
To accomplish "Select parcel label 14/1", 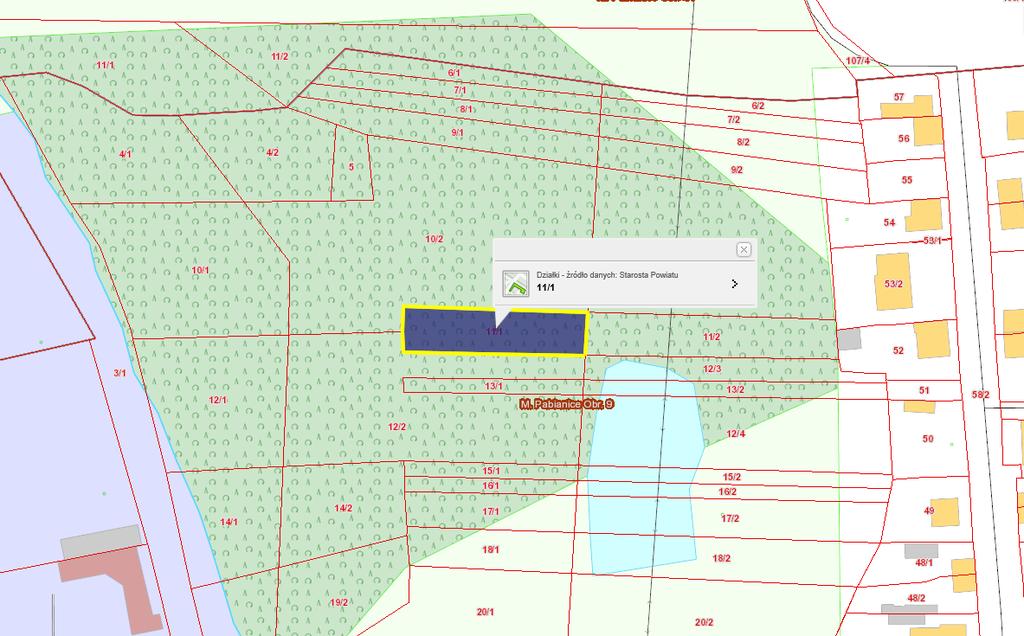I will coord(229,522).
